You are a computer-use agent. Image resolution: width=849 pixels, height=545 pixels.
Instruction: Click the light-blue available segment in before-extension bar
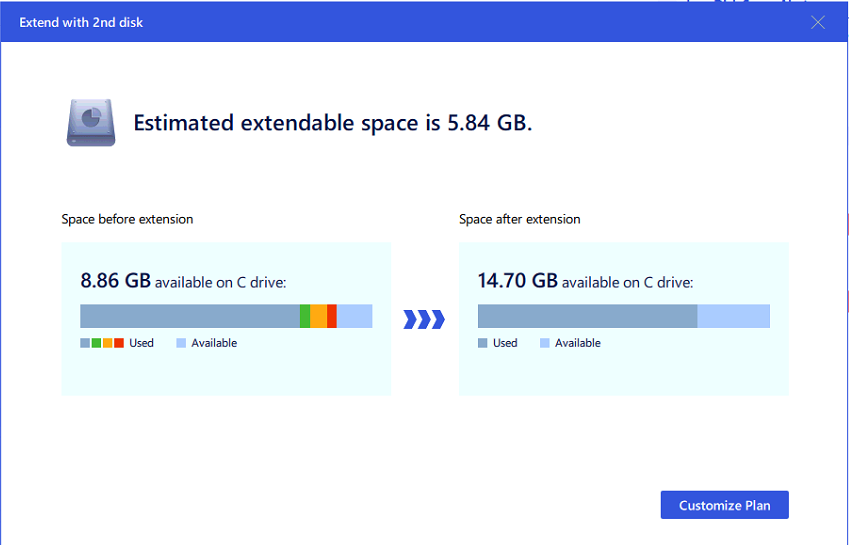coord(354,316)
